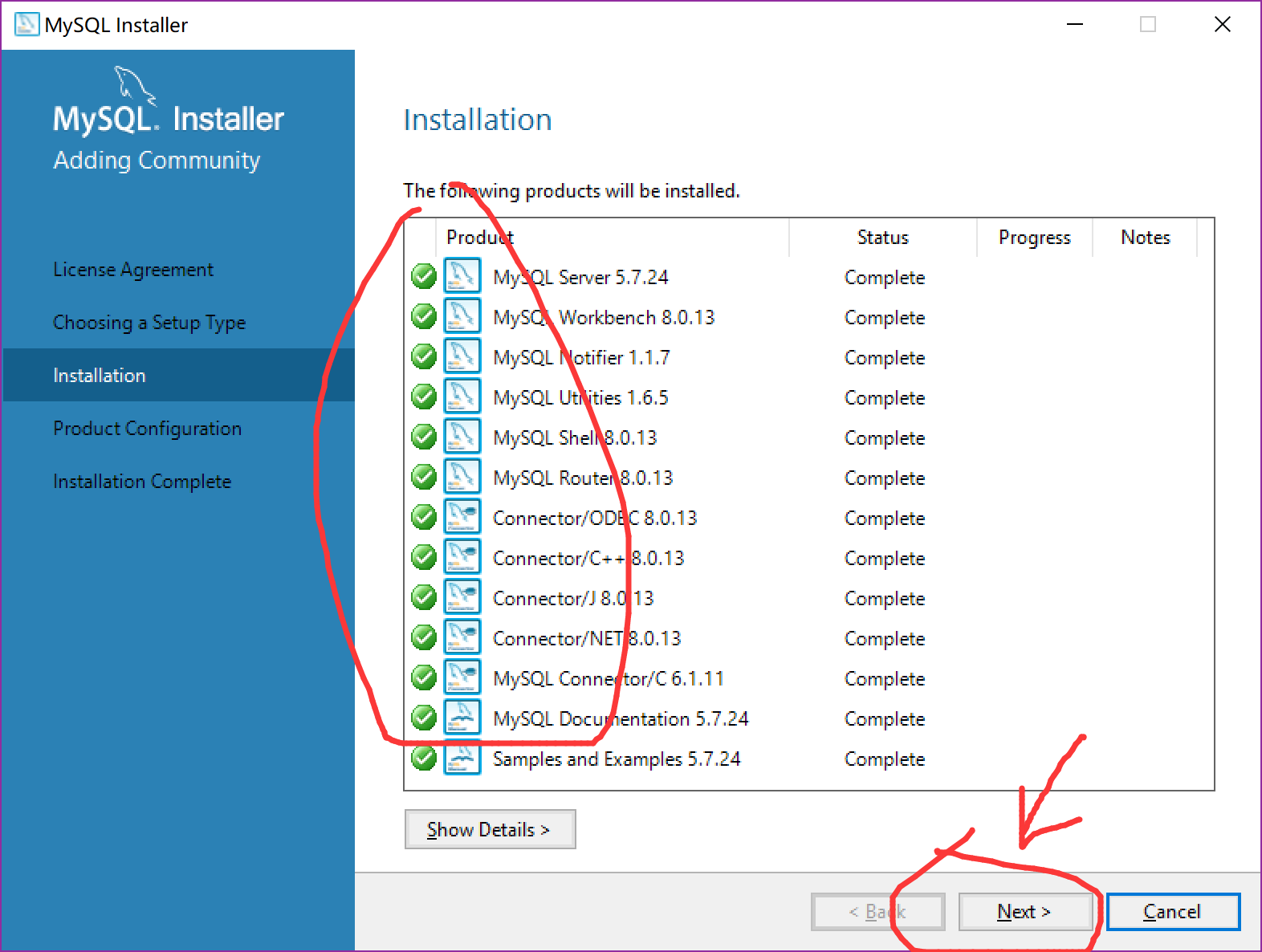Image resolution: width=1262 pixels, height=952 pixels.
Task: Click the disabled Back button
Action: (x=877, y=912)
